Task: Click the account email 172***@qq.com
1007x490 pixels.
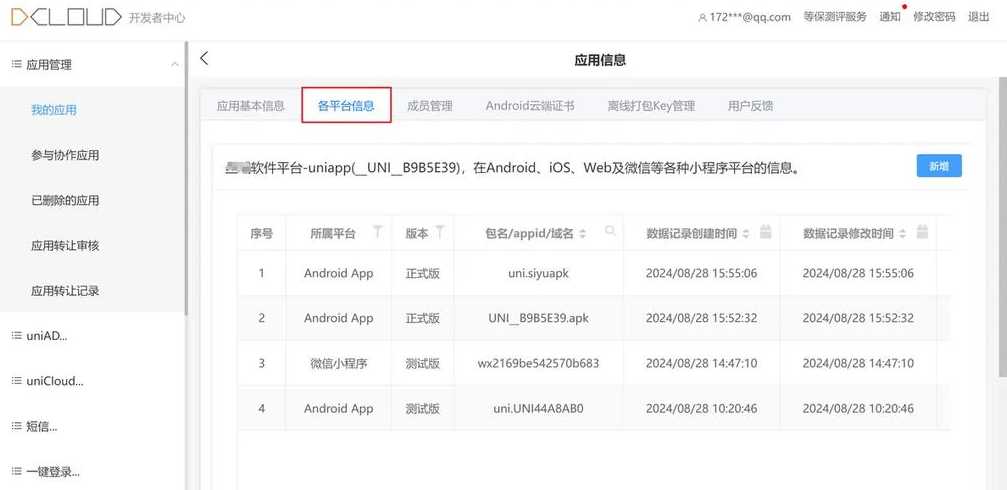Action: click(x=750, y=17)
